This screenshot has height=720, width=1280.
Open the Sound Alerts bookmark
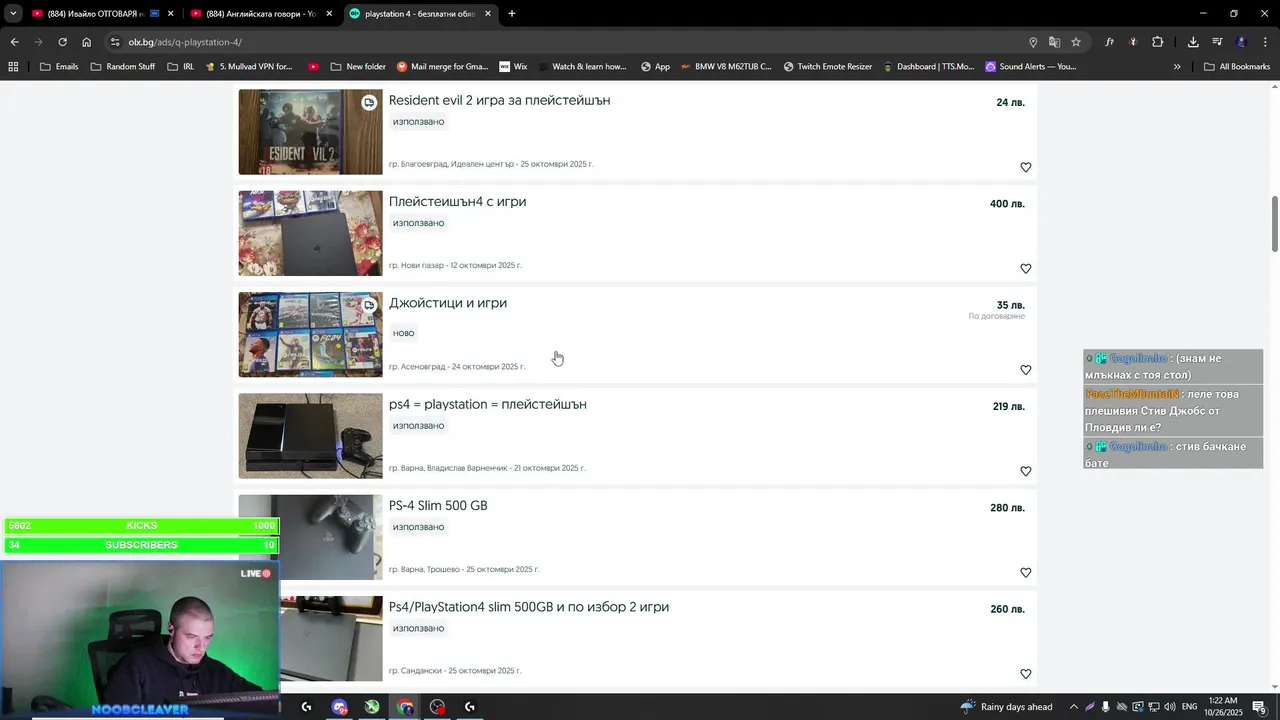(x=1030, y=67)
